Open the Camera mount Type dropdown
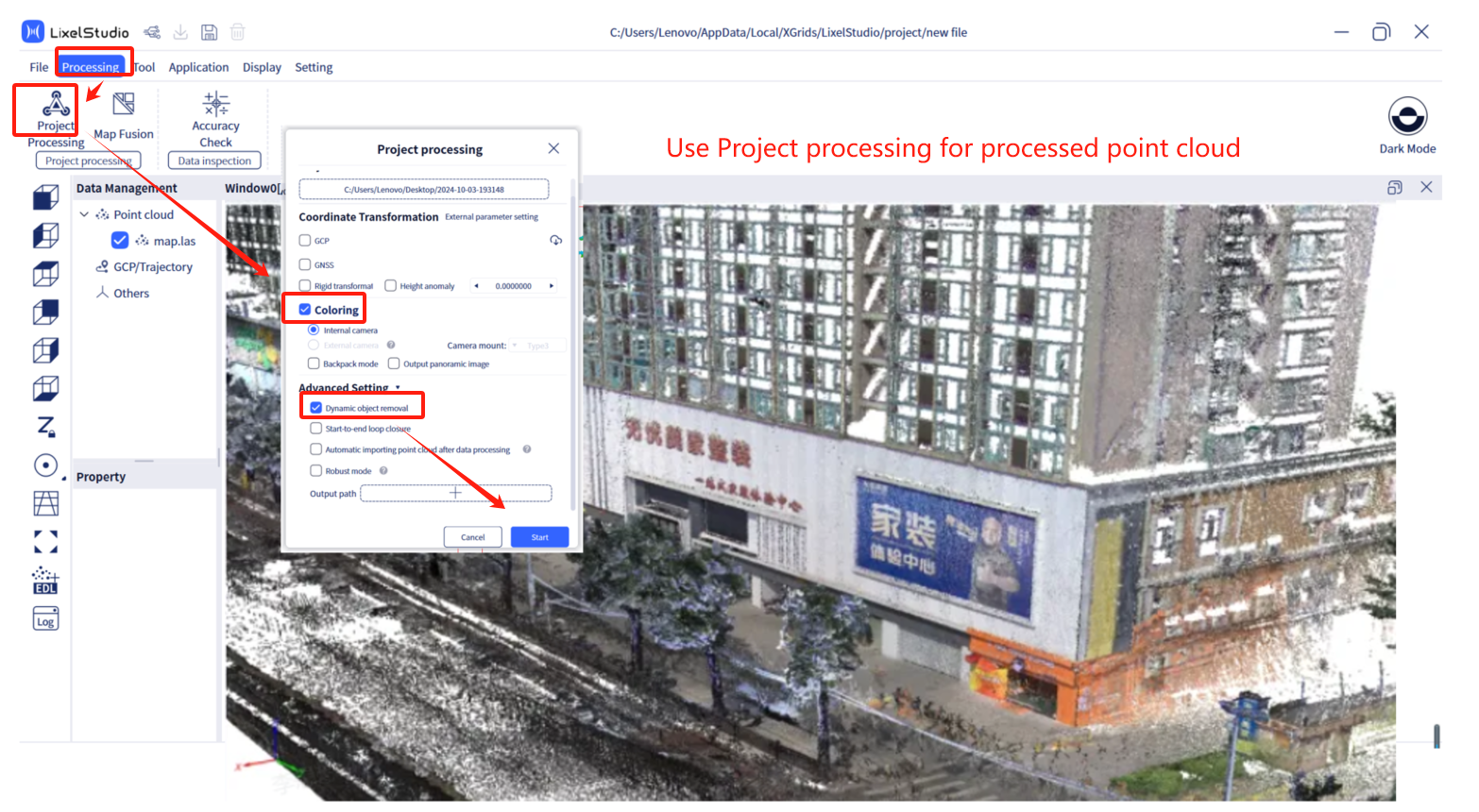This screenshot has width=1479, height=812. click(x=538, y=346)
